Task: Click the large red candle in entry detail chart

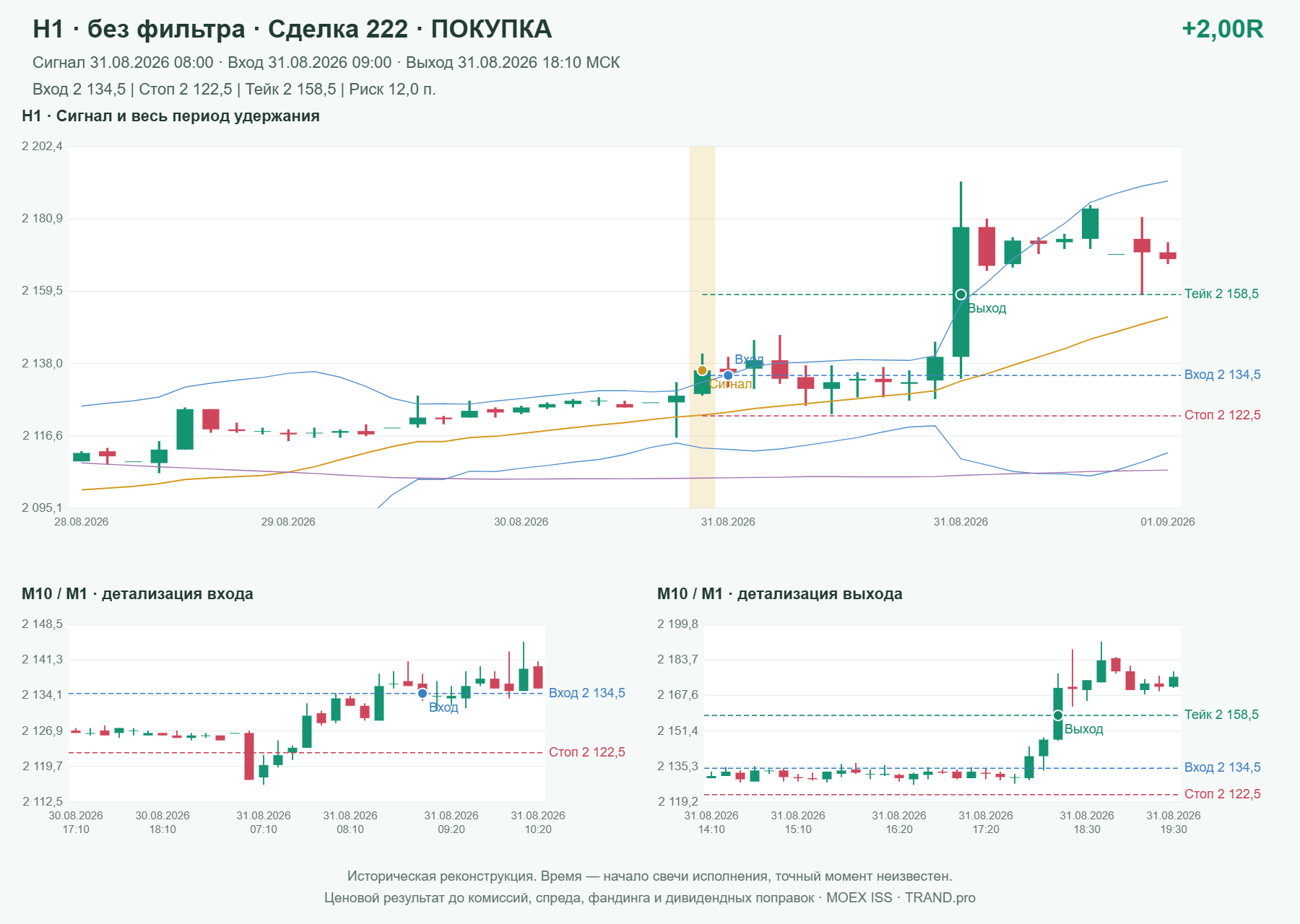Action: point(249,756)
